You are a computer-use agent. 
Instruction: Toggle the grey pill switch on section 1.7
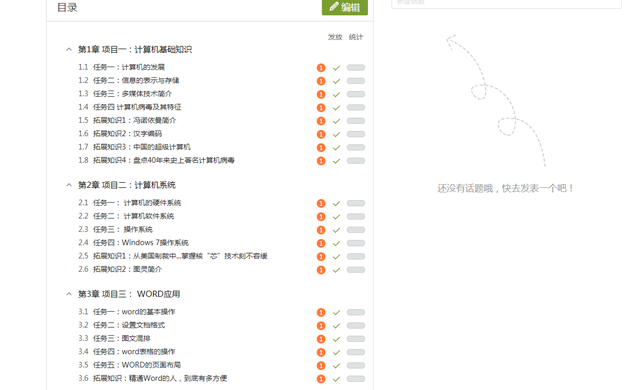point(356,147)
